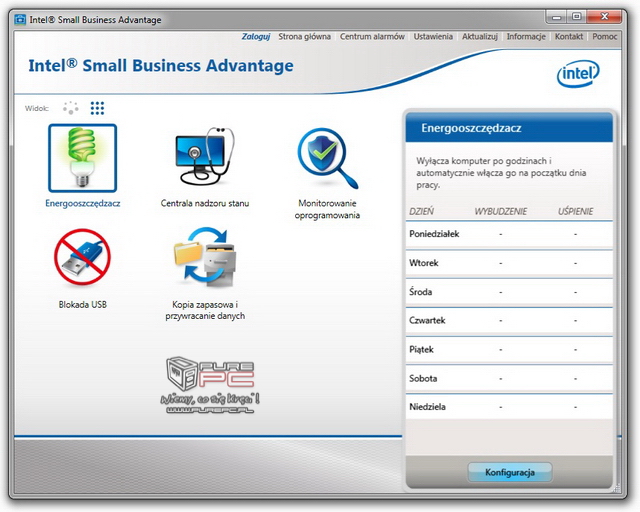
Task: Click the Zaloguj login link
Action: (x=256, y=37)
